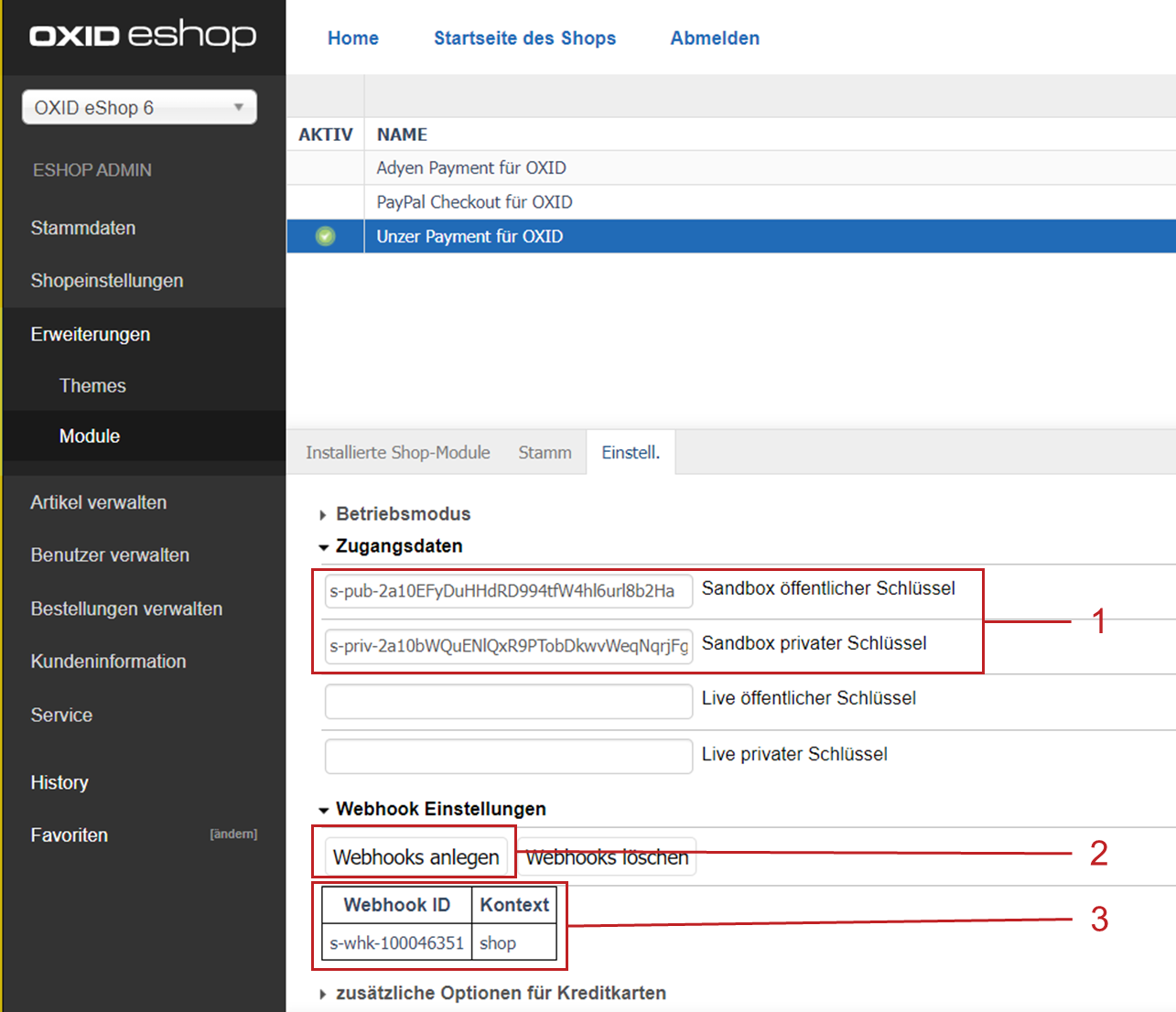The width and height of the screenshot is (1176, 1012).
Task: Click the Webhooks löschen button
Action: click(607, 857)
